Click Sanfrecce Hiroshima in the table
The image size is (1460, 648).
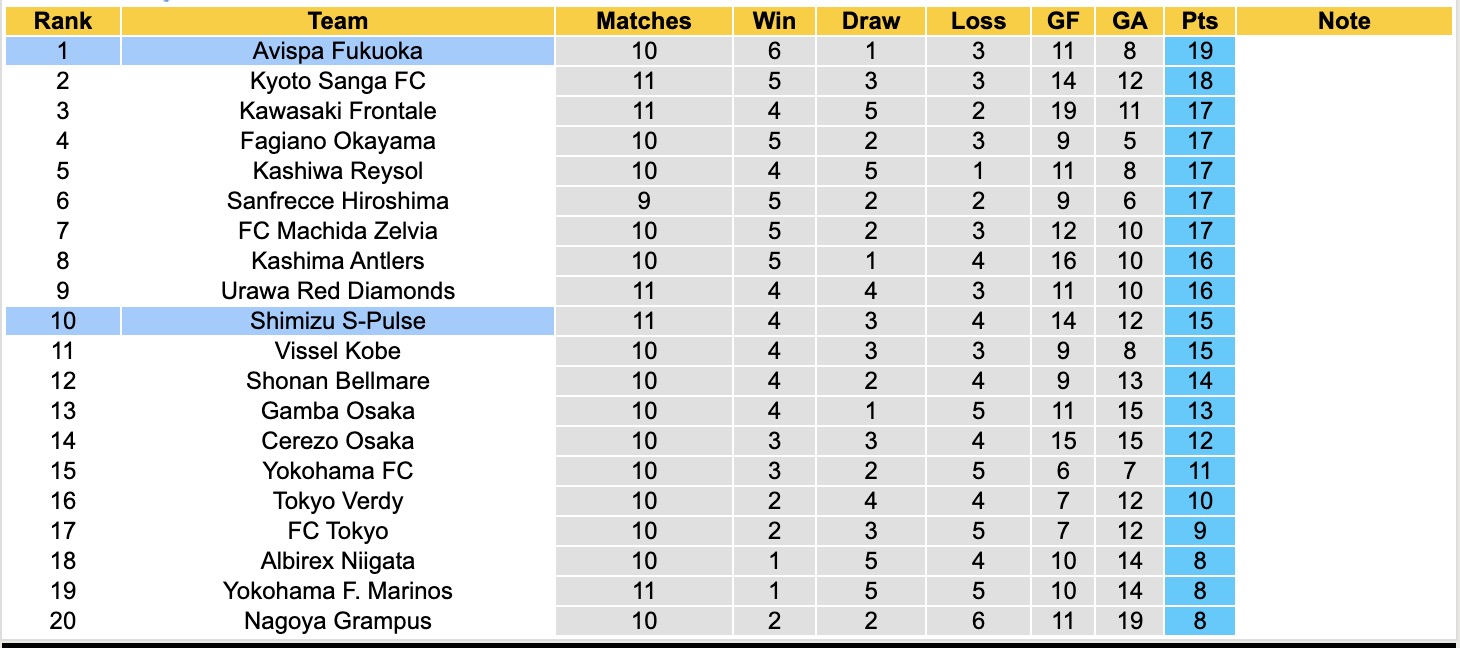click(x=338, y=201)
